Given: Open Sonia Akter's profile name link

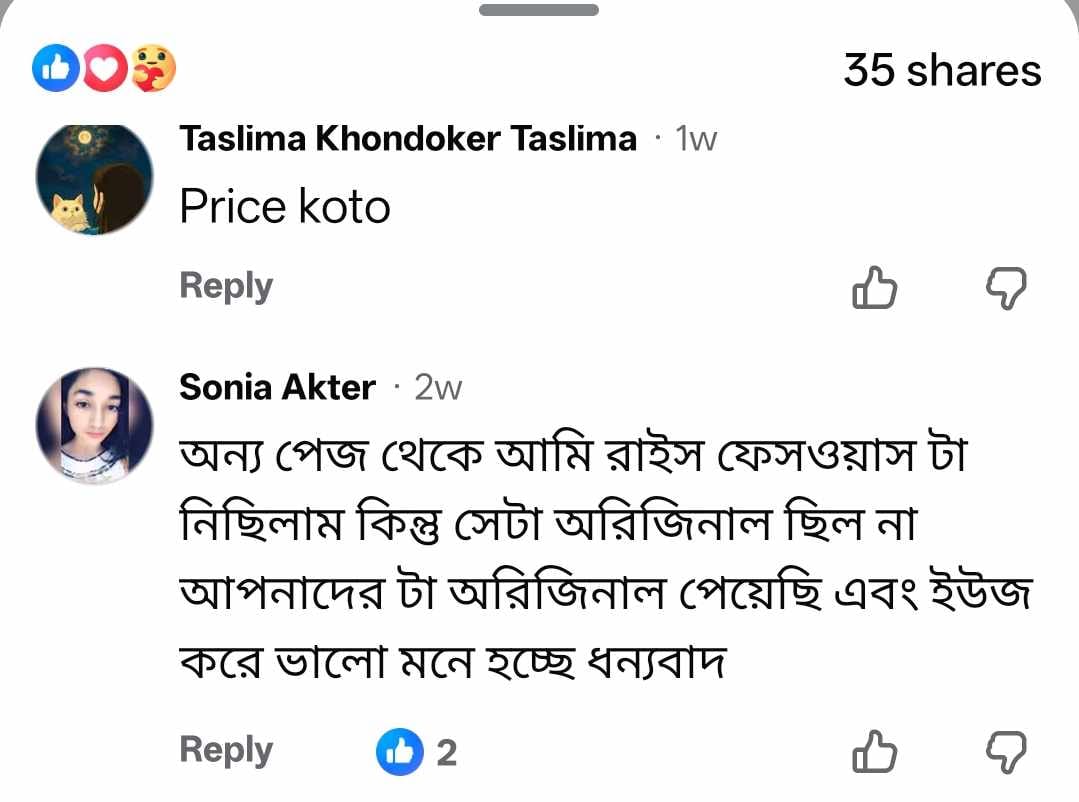Looking at the screenshot, I should (x=277, y=387).
